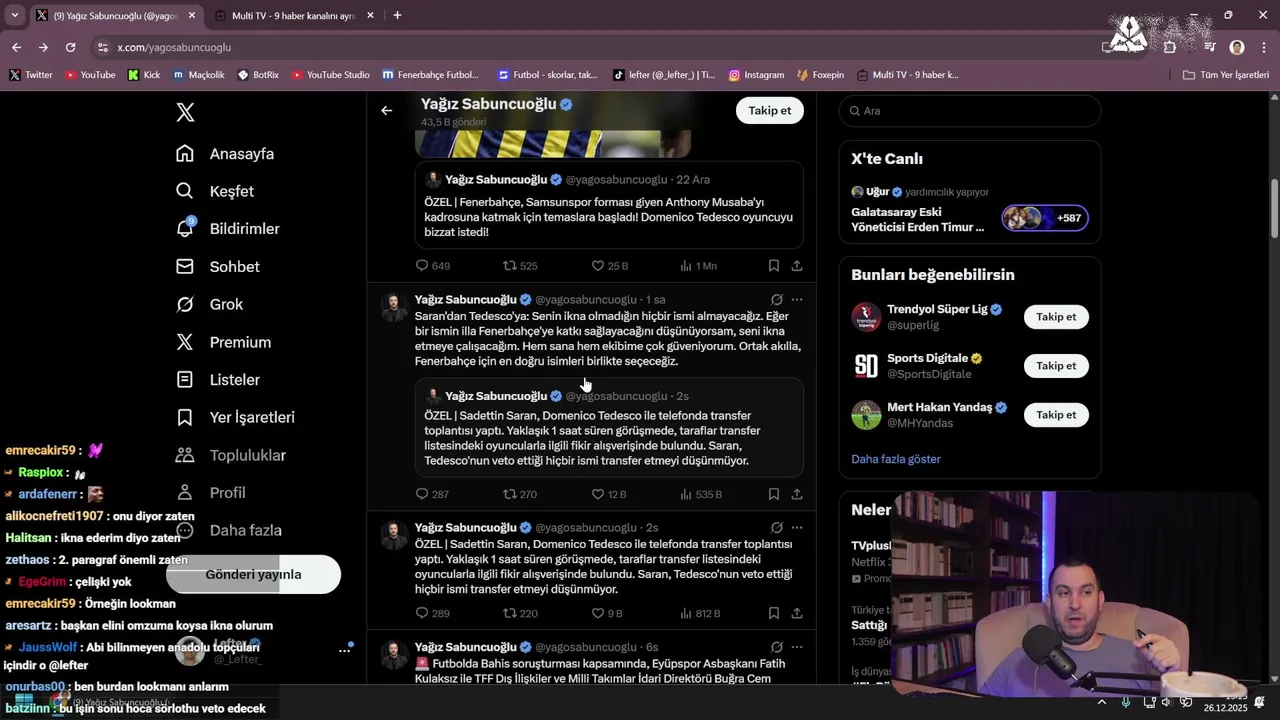Click Grok icon on the 6s tweet

click(x=777, y=647)
